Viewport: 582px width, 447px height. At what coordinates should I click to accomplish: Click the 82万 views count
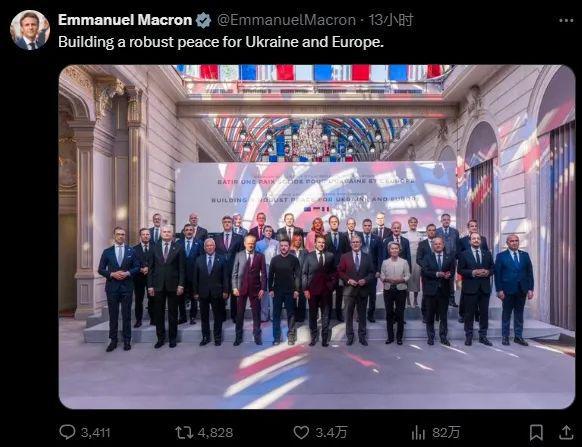446,433
